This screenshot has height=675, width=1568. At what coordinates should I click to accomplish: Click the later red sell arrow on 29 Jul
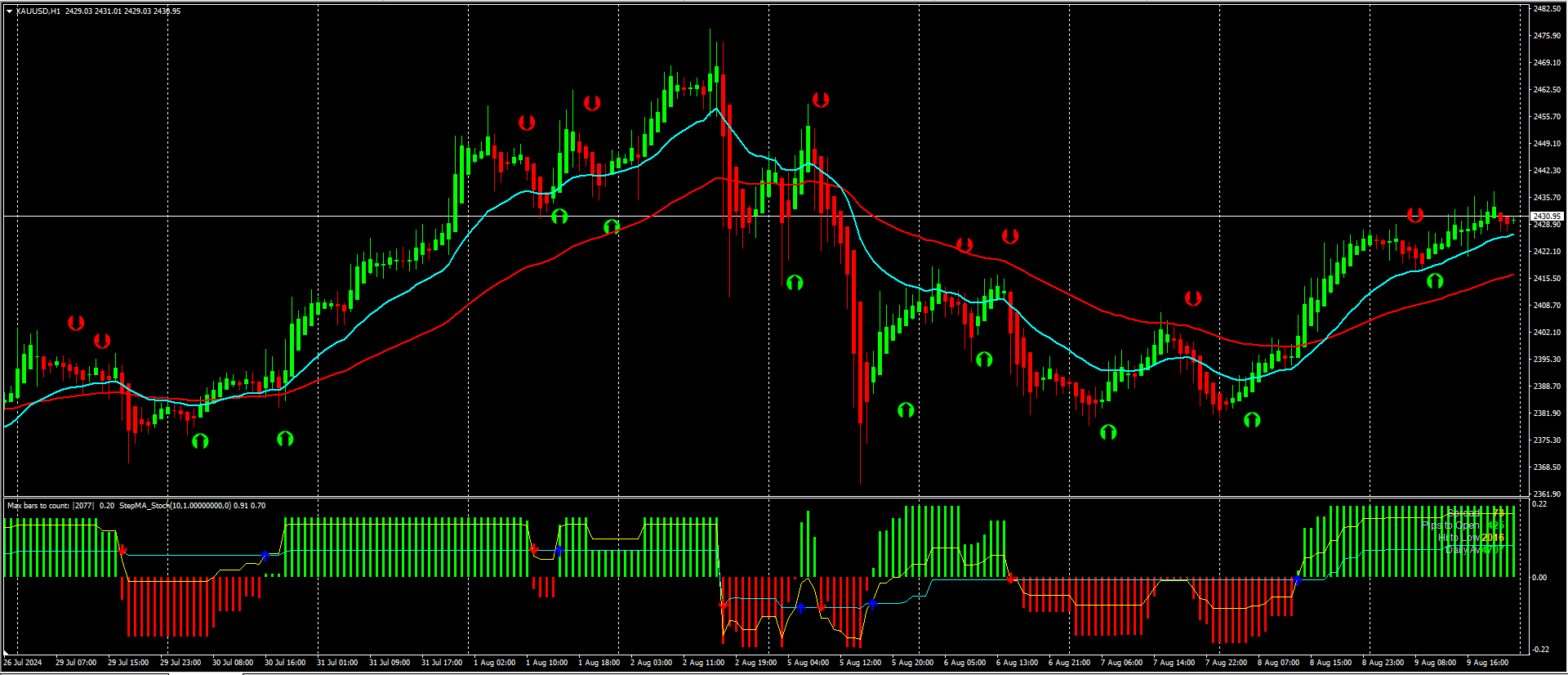[x=102, y=340]
